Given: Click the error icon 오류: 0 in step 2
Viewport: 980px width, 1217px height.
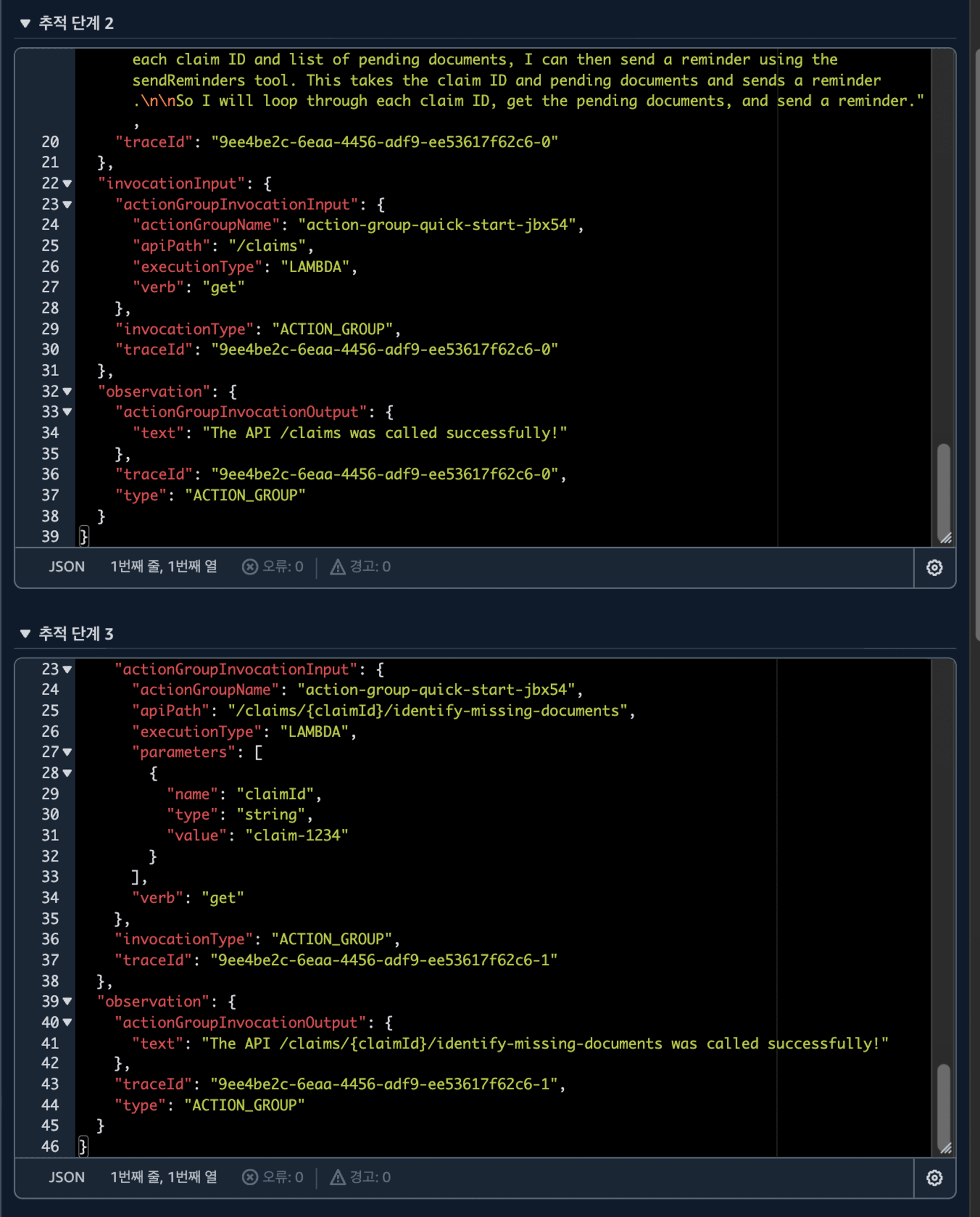Looking at the screenshot, I should click(249, 567).
